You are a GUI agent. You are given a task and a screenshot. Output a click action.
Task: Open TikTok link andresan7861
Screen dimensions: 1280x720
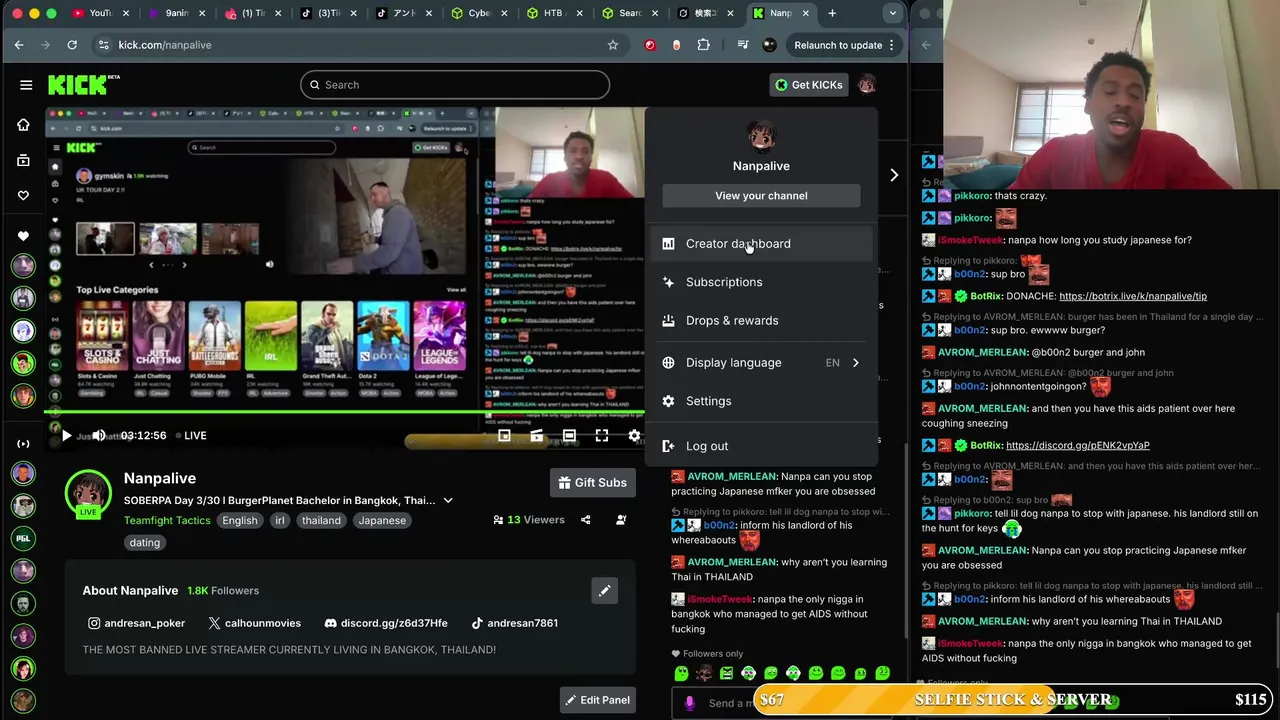pos(515,623)
